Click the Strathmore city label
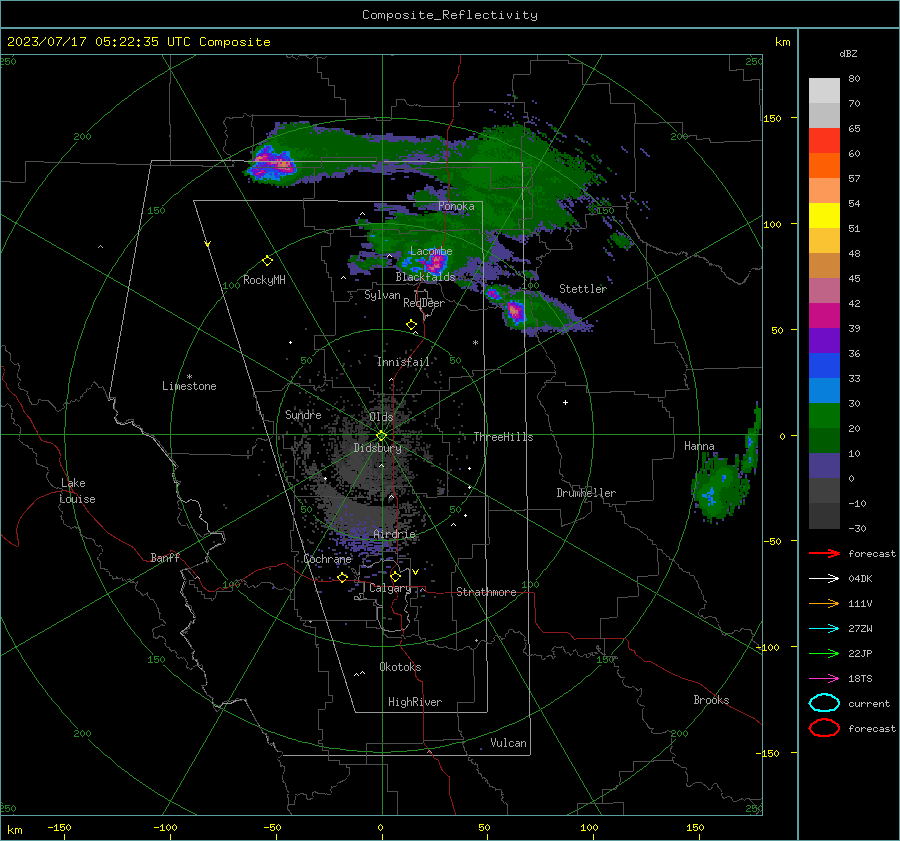Image resolution: width=900 pixels, height=841 pixels. [x=486, y=592]
